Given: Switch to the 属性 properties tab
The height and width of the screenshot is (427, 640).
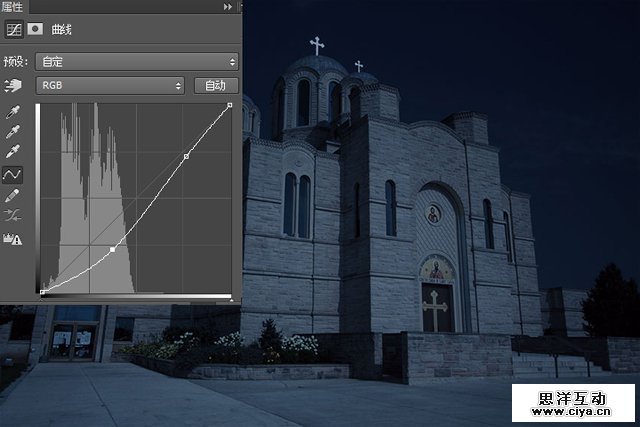Looking at the screenshot, I should tap(13, 6).
